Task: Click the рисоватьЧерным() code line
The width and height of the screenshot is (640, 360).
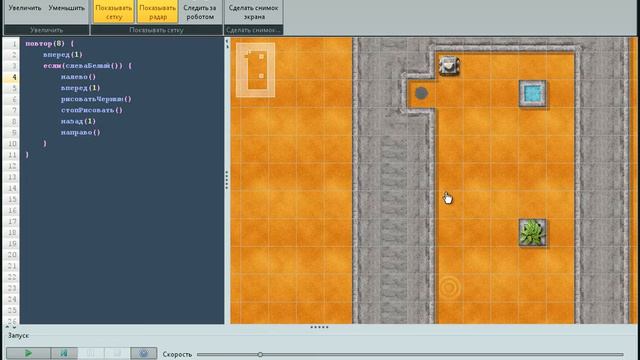Action: [96, 99]
